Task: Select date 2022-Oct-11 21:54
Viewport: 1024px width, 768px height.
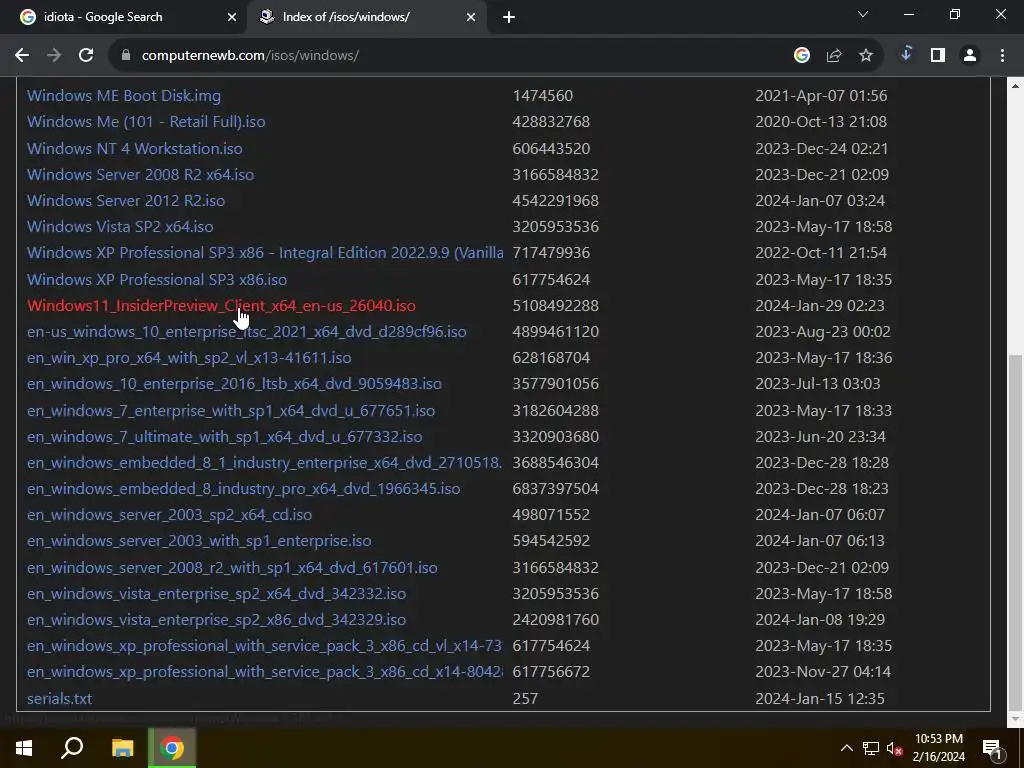Action: [x=821, y=253]
